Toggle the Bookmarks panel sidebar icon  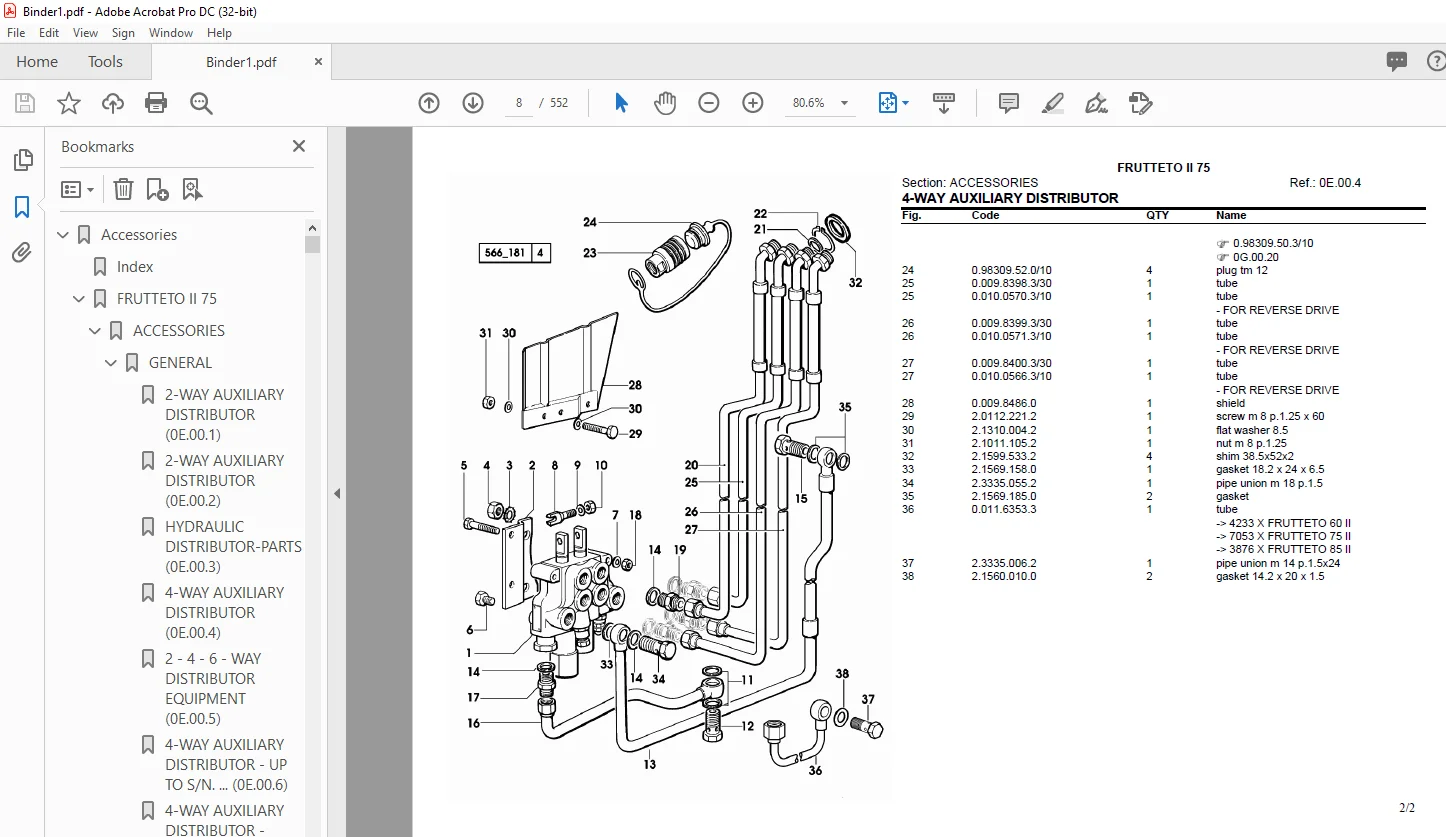pos(22,207)
